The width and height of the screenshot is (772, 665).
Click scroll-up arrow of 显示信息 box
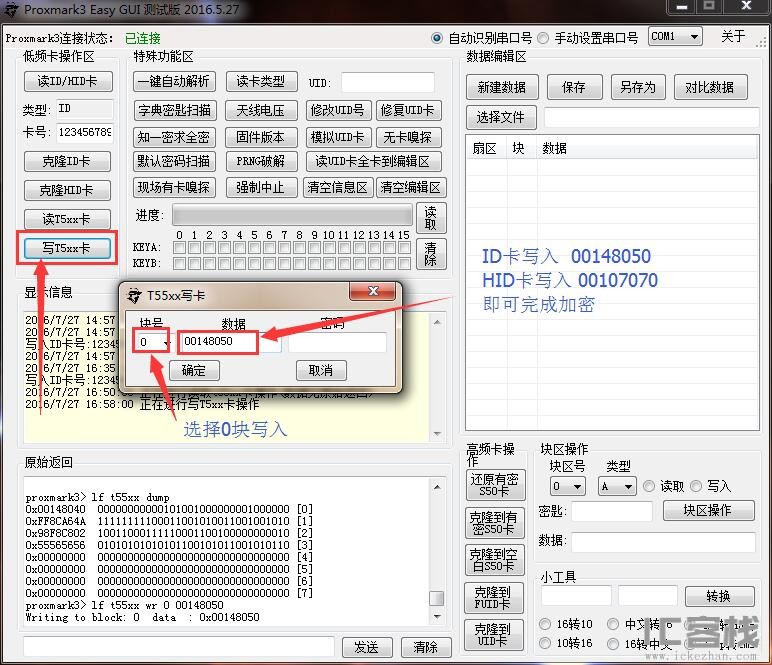tap(437, 322)
